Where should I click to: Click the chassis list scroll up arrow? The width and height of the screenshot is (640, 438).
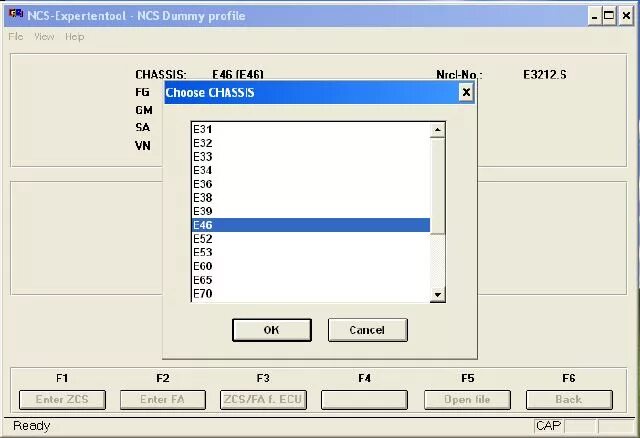click(438, 130)
